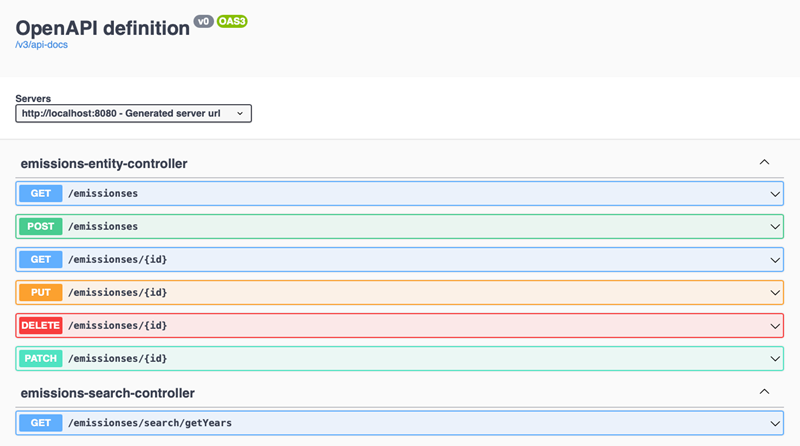
Task: Expand the GET /emissionses/{id} row chevron
Action: [774, 260]
